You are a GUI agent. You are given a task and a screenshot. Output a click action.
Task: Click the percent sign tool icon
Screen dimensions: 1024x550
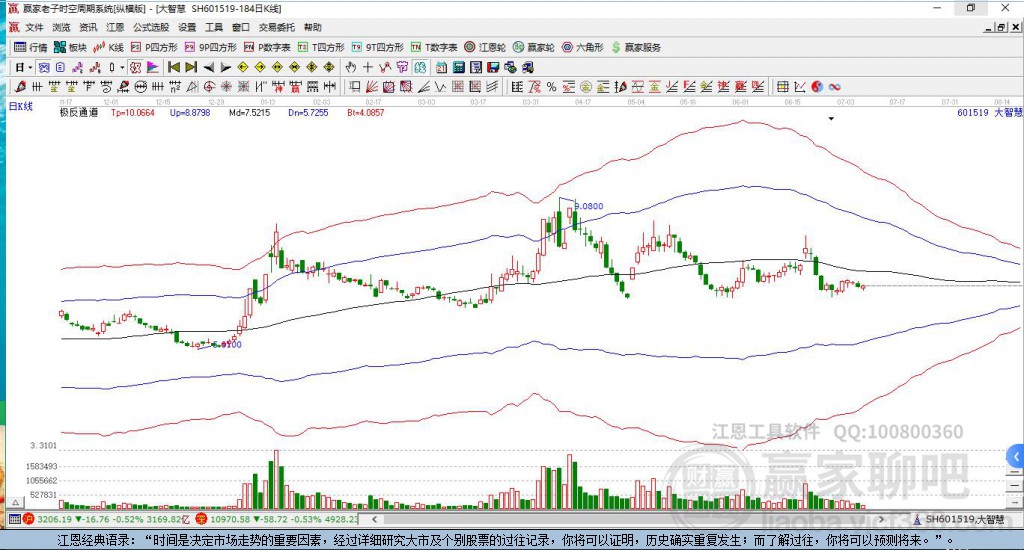coord(551,87)
